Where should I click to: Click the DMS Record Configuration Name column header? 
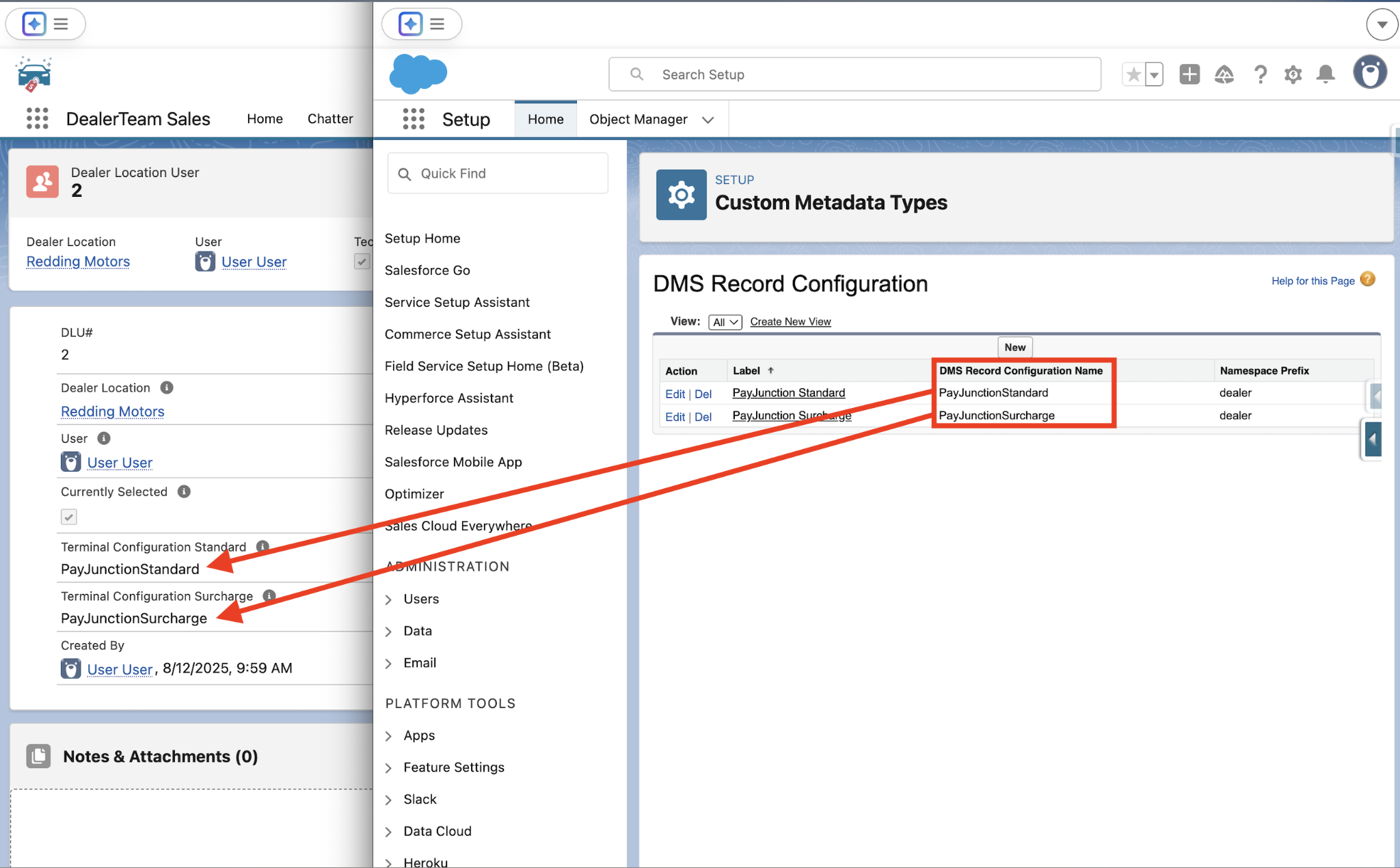point(1021,370)
